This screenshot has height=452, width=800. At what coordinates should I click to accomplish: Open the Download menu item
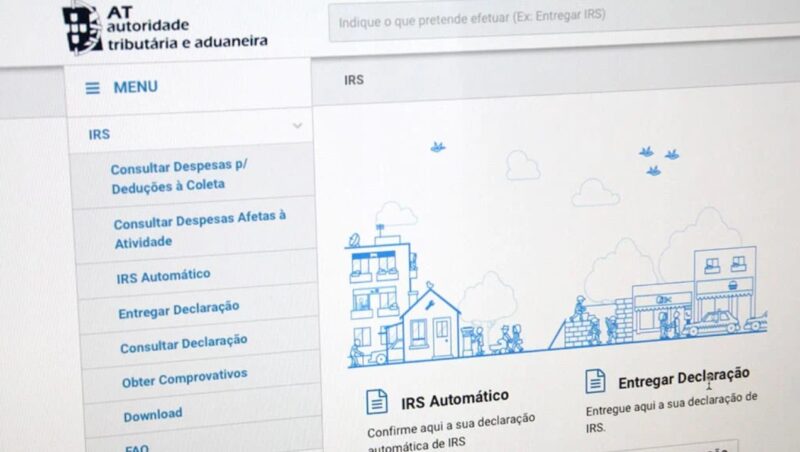click(x=153, y=415)
